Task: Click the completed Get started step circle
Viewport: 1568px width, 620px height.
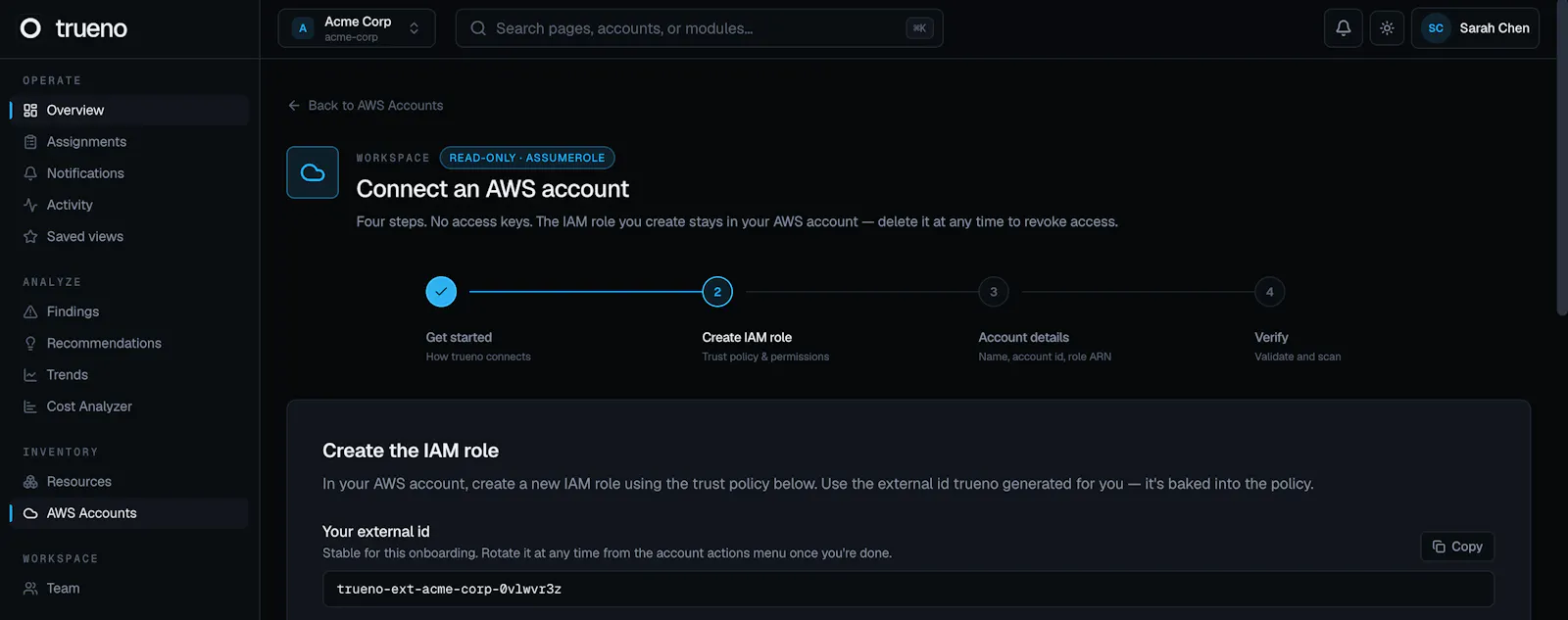Action: [x=441, y=292]
